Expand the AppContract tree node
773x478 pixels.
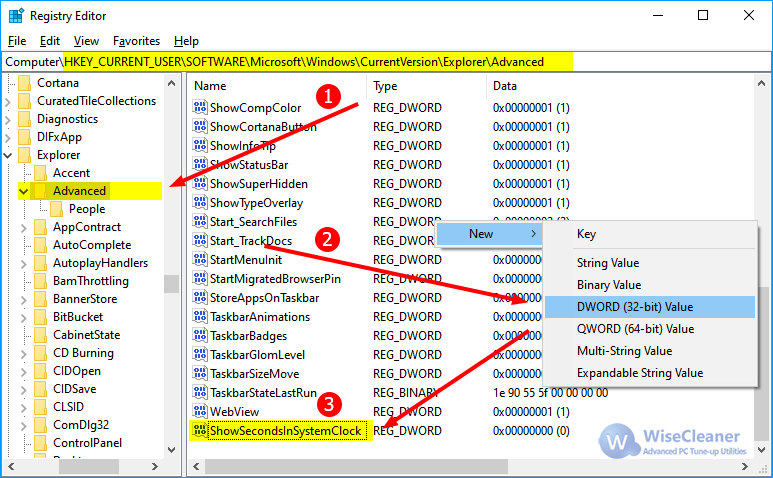click(24, 227)
